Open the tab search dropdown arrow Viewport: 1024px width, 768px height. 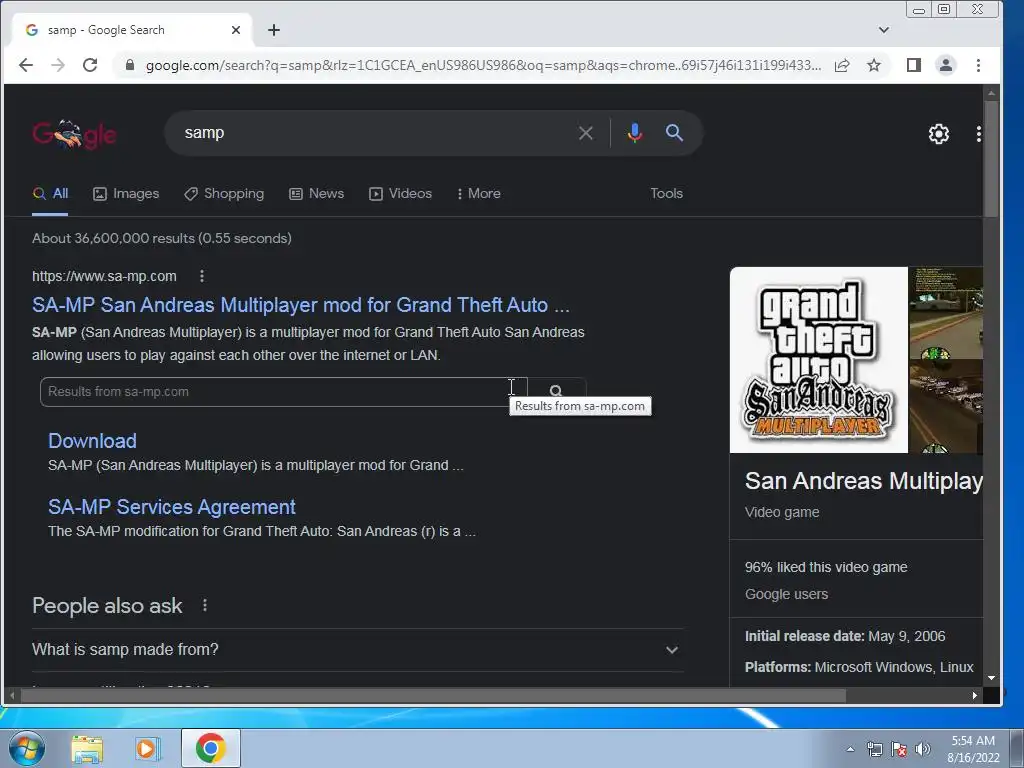pyautogui.click(x=884, y=30)
